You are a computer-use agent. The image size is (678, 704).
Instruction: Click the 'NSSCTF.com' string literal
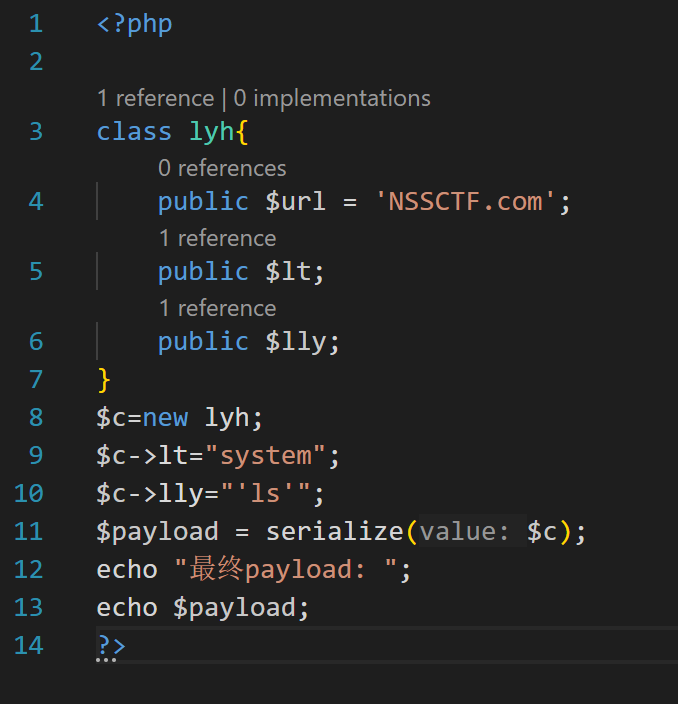coord(465,201)
